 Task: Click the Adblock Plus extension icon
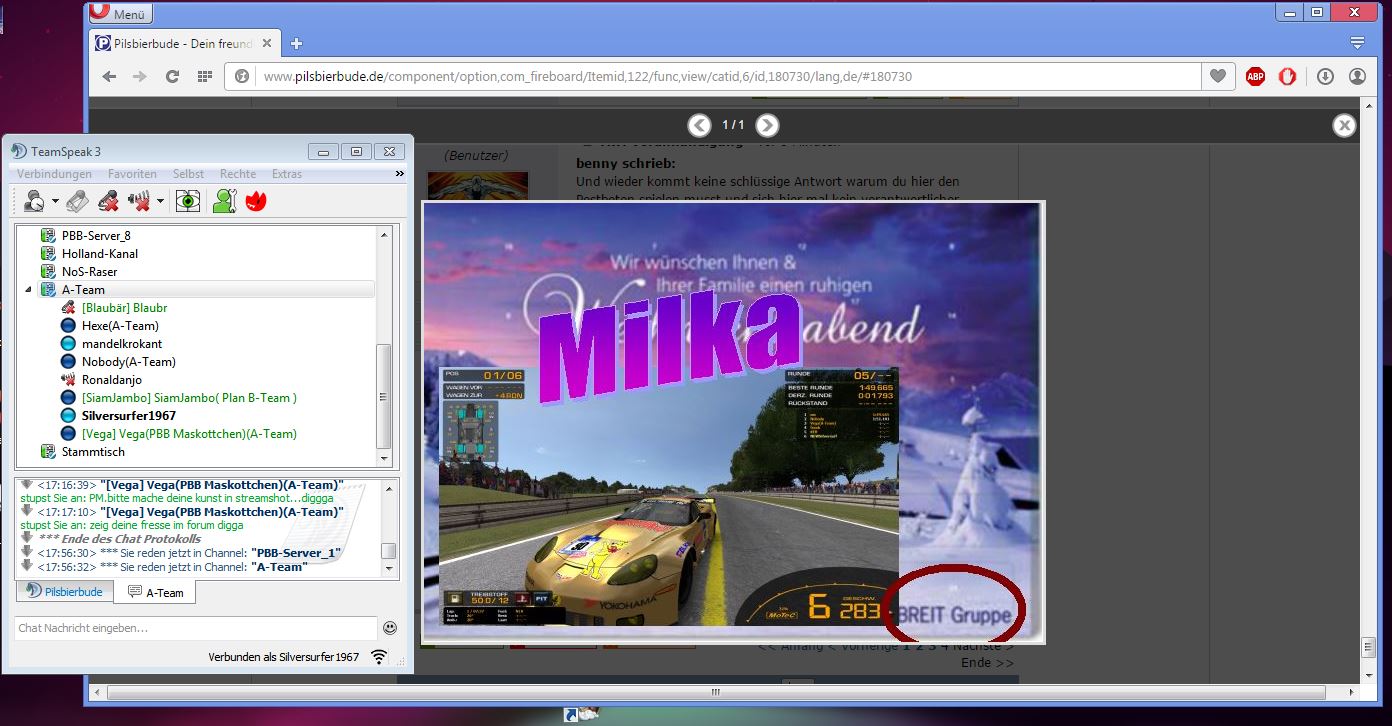point(1255,77)
